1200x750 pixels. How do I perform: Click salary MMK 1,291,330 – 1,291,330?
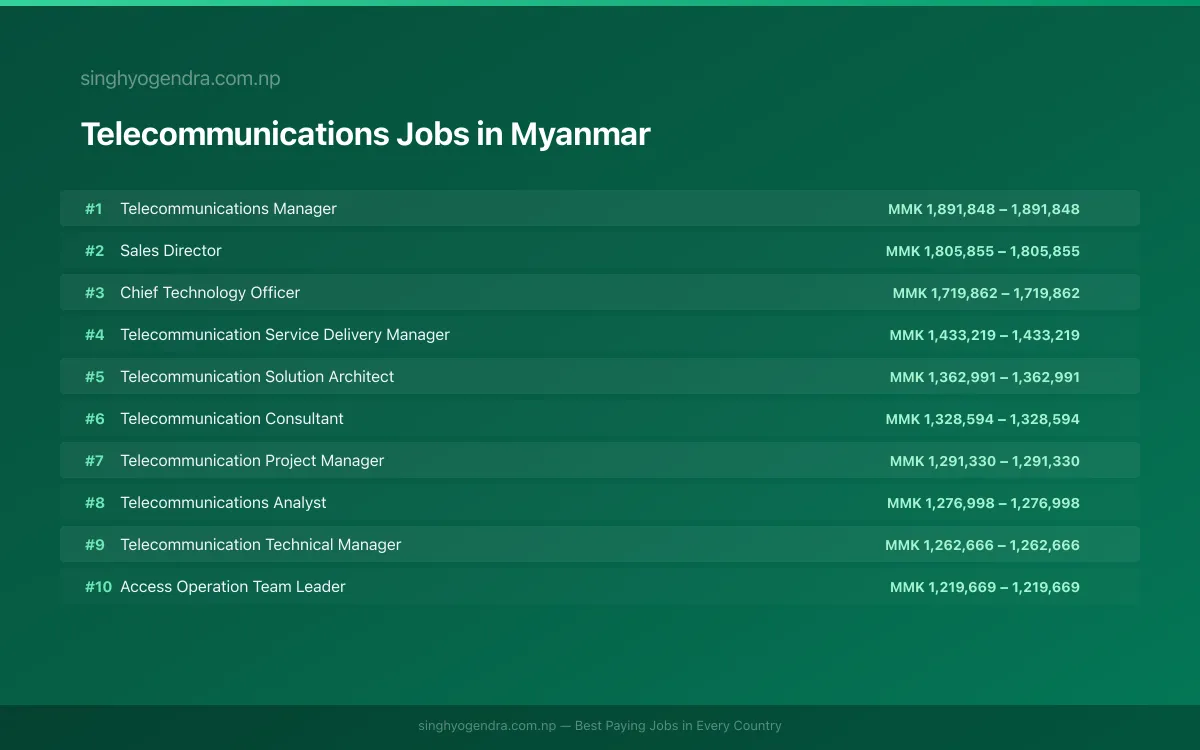tap(985, 461)
